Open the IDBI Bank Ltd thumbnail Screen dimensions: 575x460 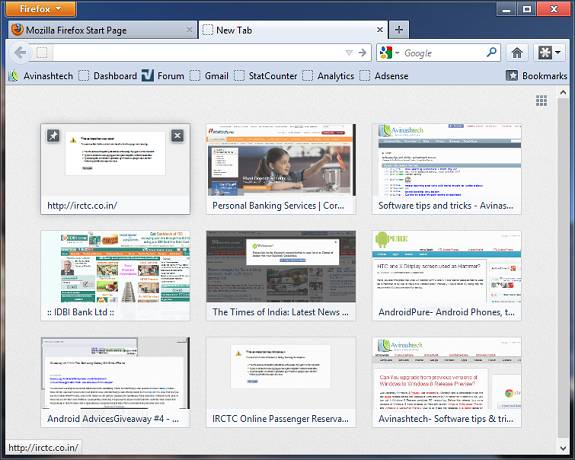click(x=116, y=275)
